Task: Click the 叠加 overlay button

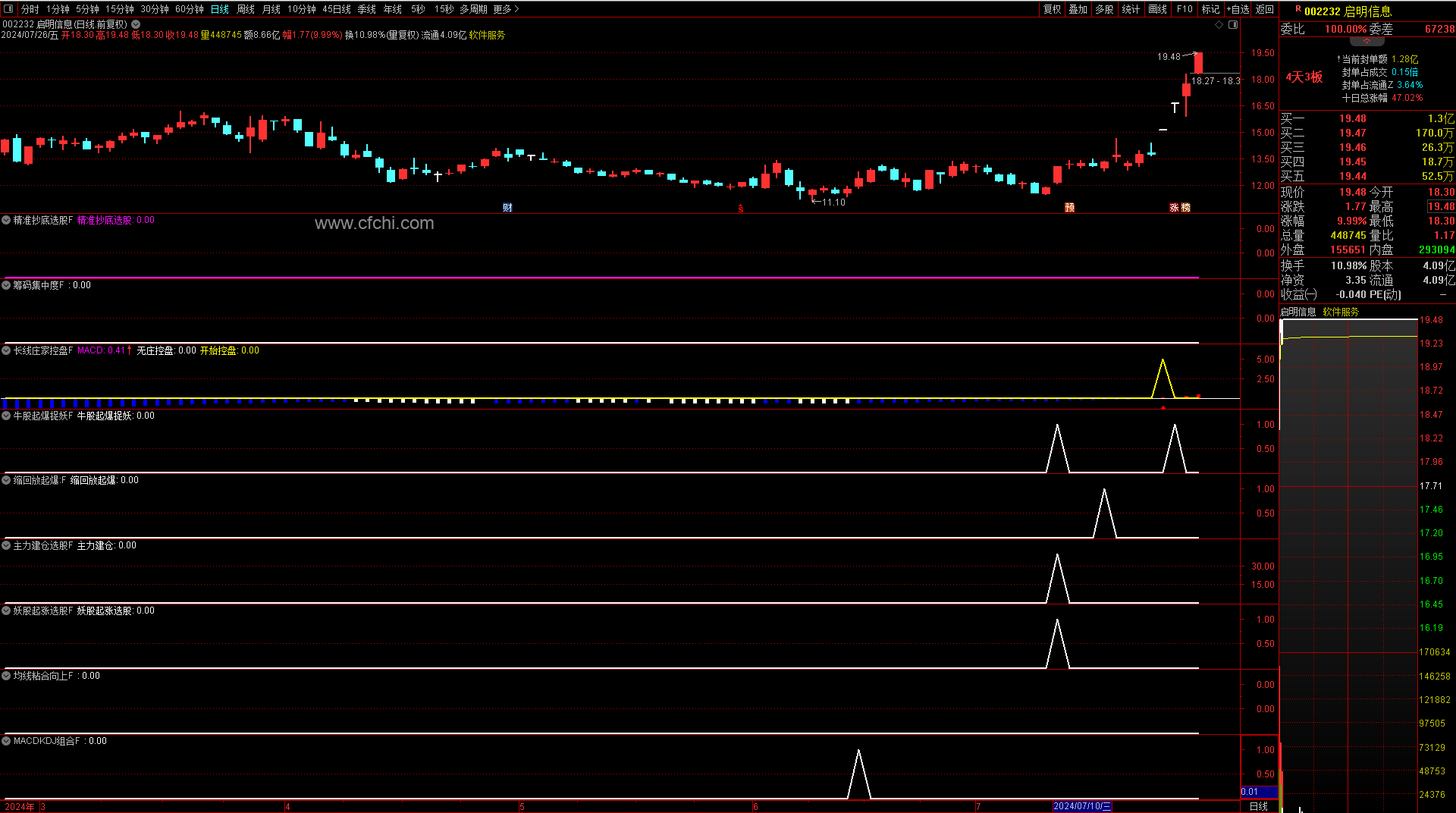Action: tap(1078, 9)
